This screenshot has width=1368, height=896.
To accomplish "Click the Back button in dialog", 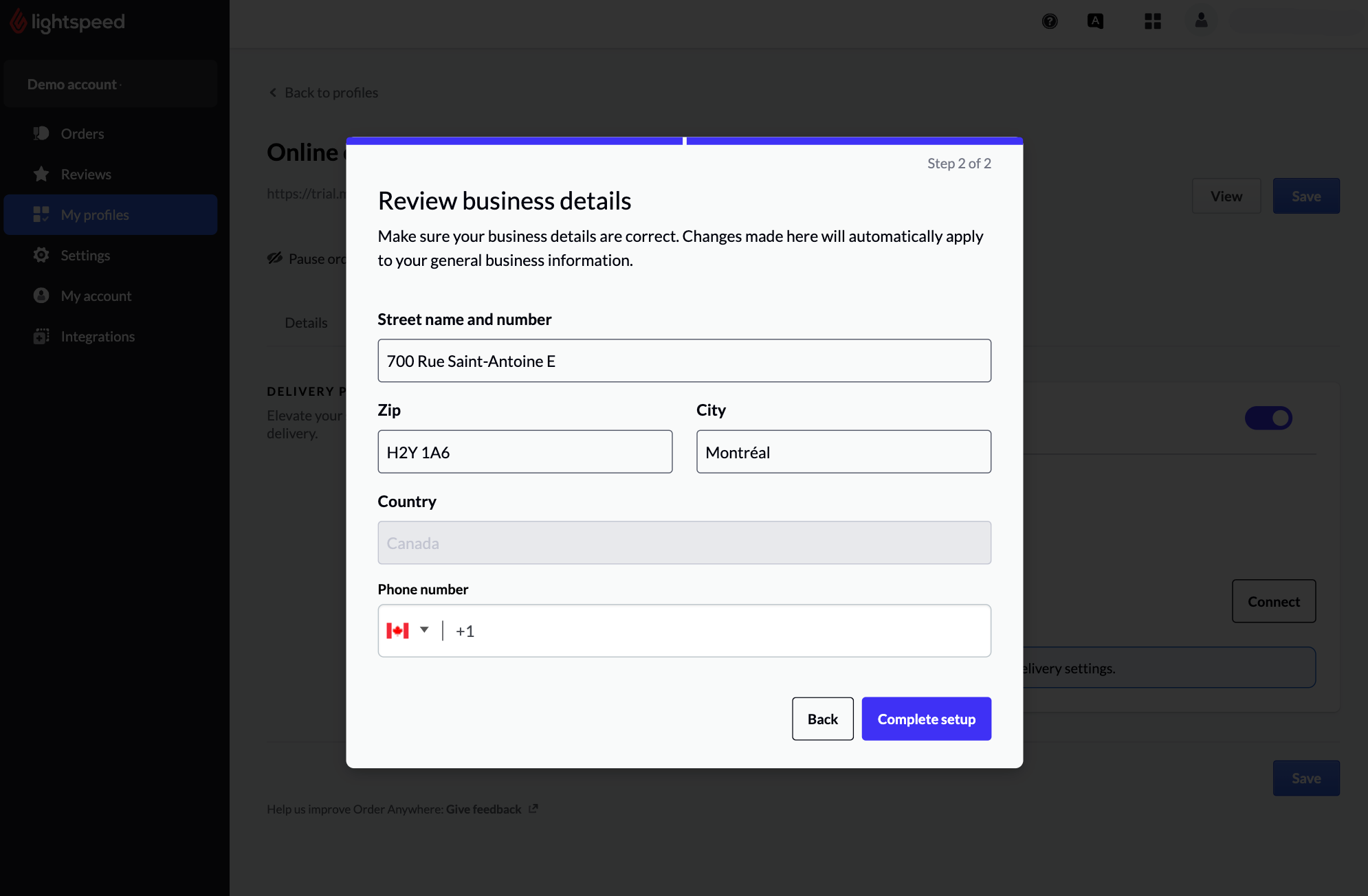I will click(x=822, y=718).
